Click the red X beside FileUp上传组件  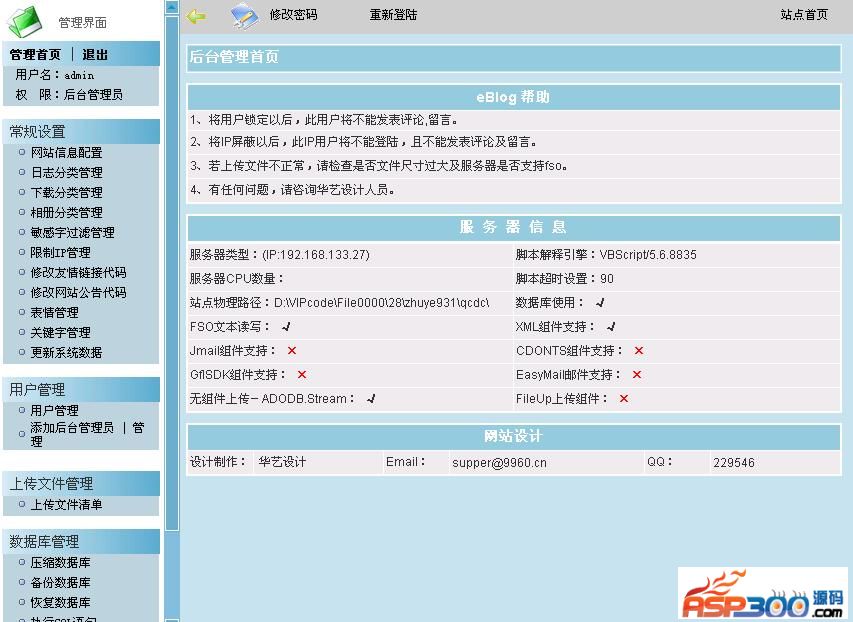[624, 398]
